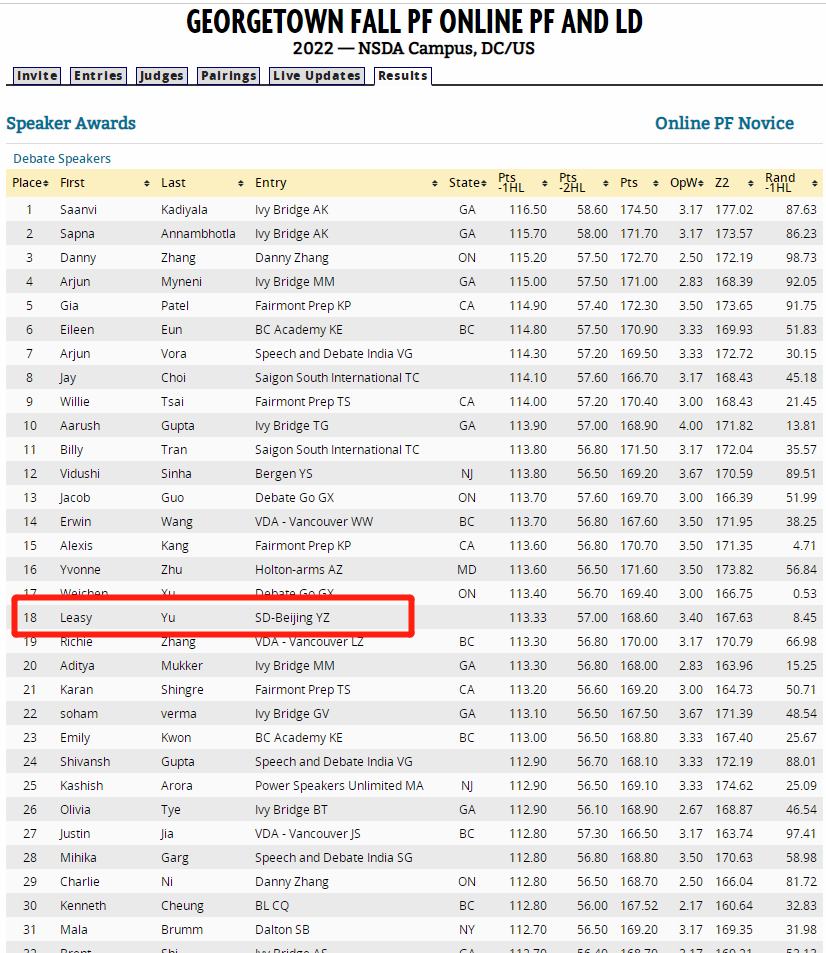Click the sort icon in Entry column
Screen dimensions: 826x953
(435, 183)
